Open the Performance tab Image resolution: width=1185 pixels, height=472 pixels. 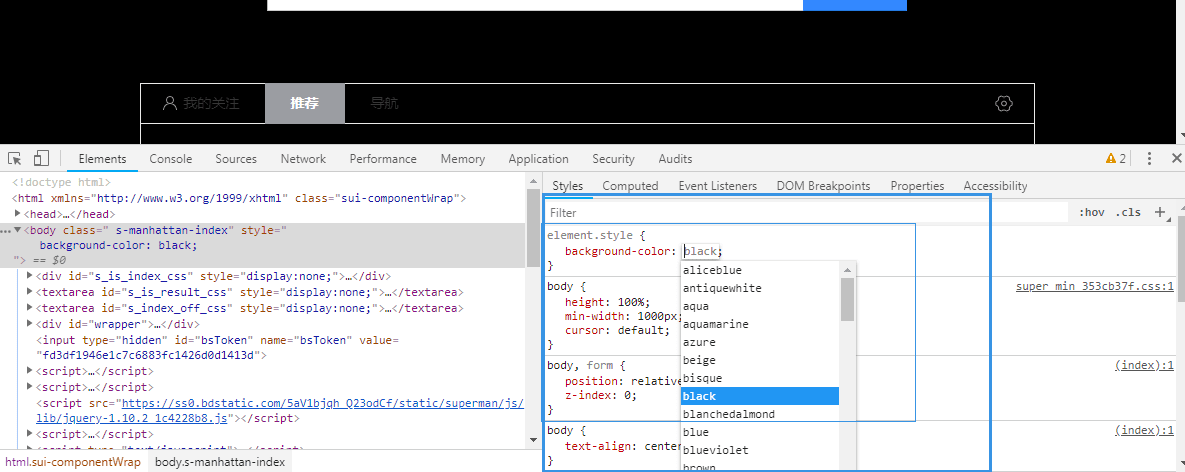[x=383, y=159]
